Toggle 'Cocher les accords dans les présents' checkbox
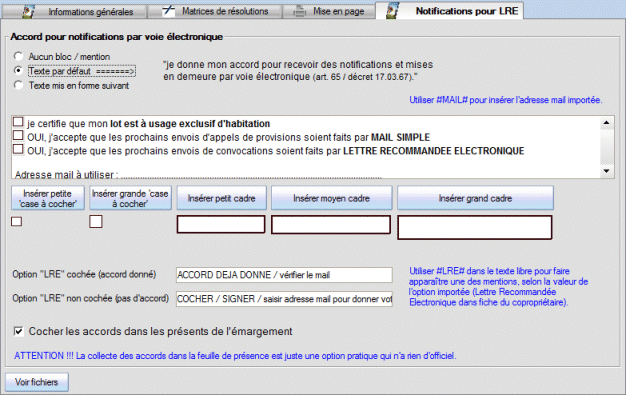The height and width of the screenshot is (395, 626). (x=18, y=331)
